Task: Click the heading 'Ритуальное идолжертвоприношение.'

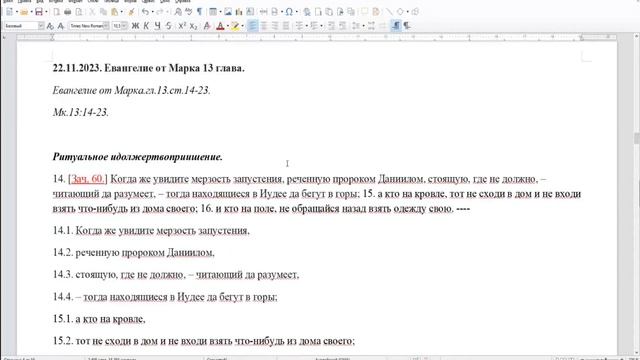Action: [x=138, y=157]
